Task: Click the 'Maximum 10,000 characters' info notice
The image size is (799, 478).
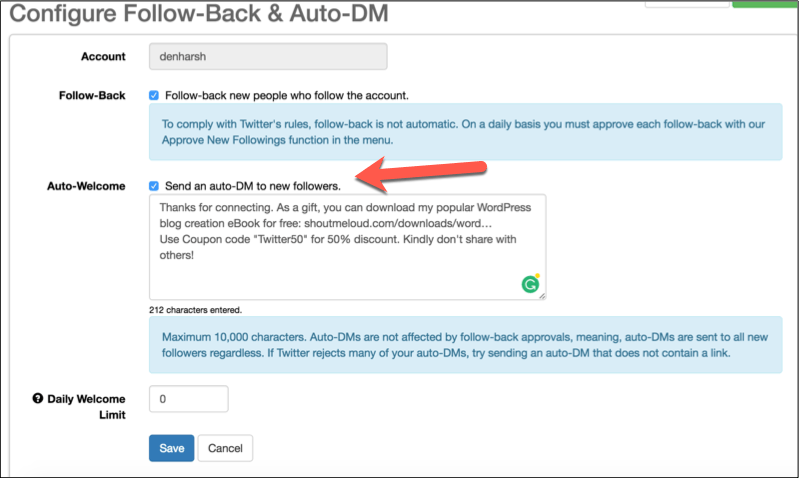Action: tap(466, 345)
